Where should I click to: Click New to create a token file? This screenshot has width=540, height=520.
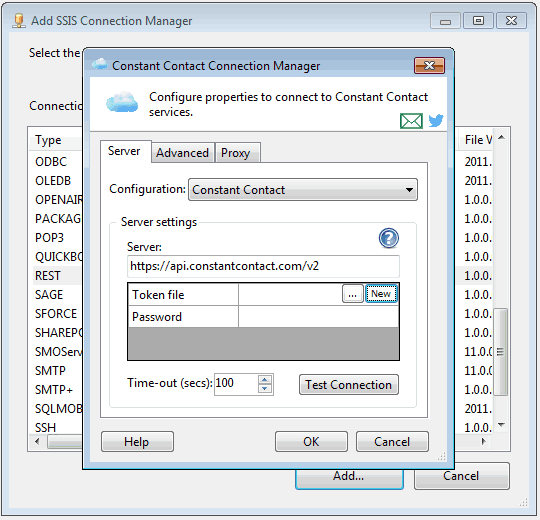[381, 294]
